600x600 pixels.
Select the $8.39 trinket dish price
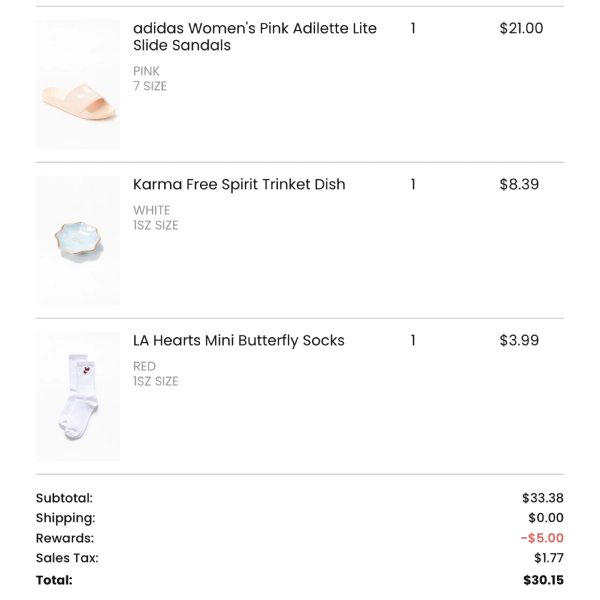pos(519,184)
